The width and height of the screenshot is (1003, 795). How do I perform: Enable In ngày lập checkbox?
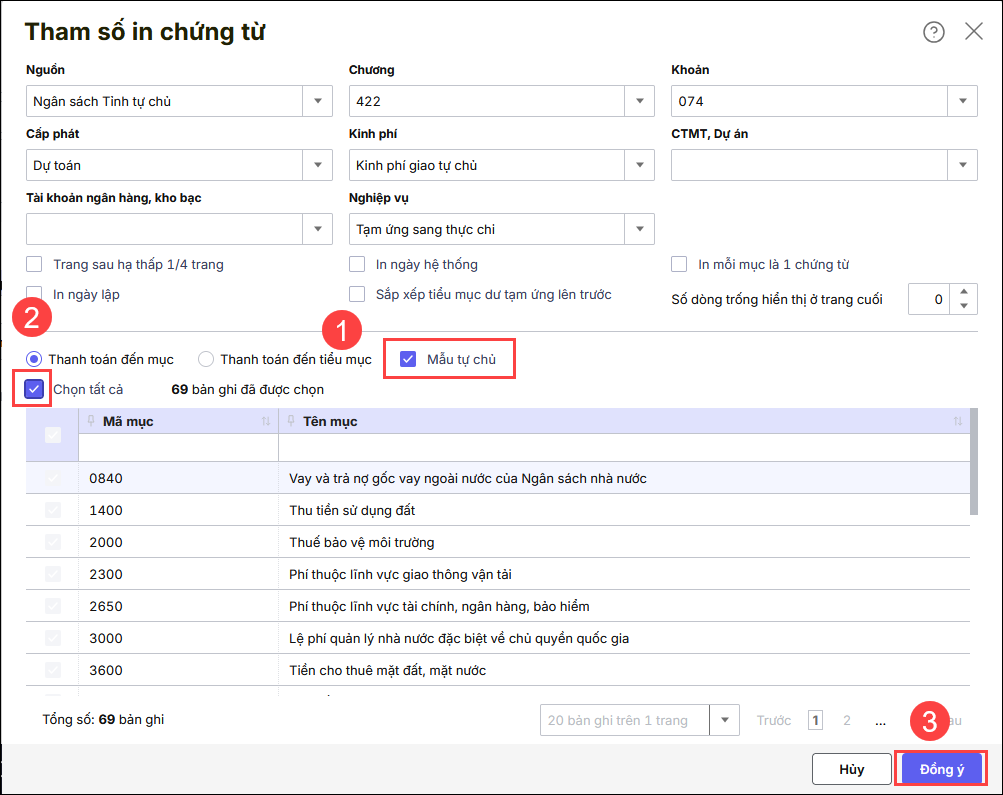pyautogui.click(x=34, y=294)
